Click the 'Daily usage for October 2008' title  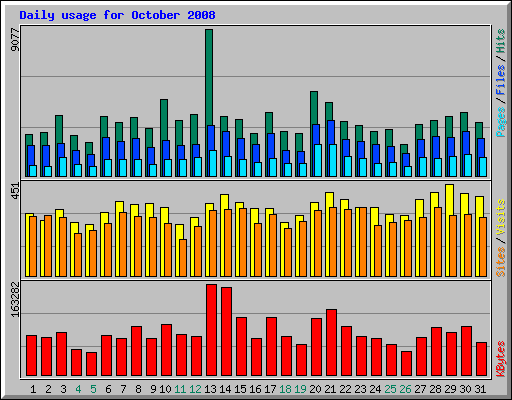pyautogui.click(x=117, y=15)
